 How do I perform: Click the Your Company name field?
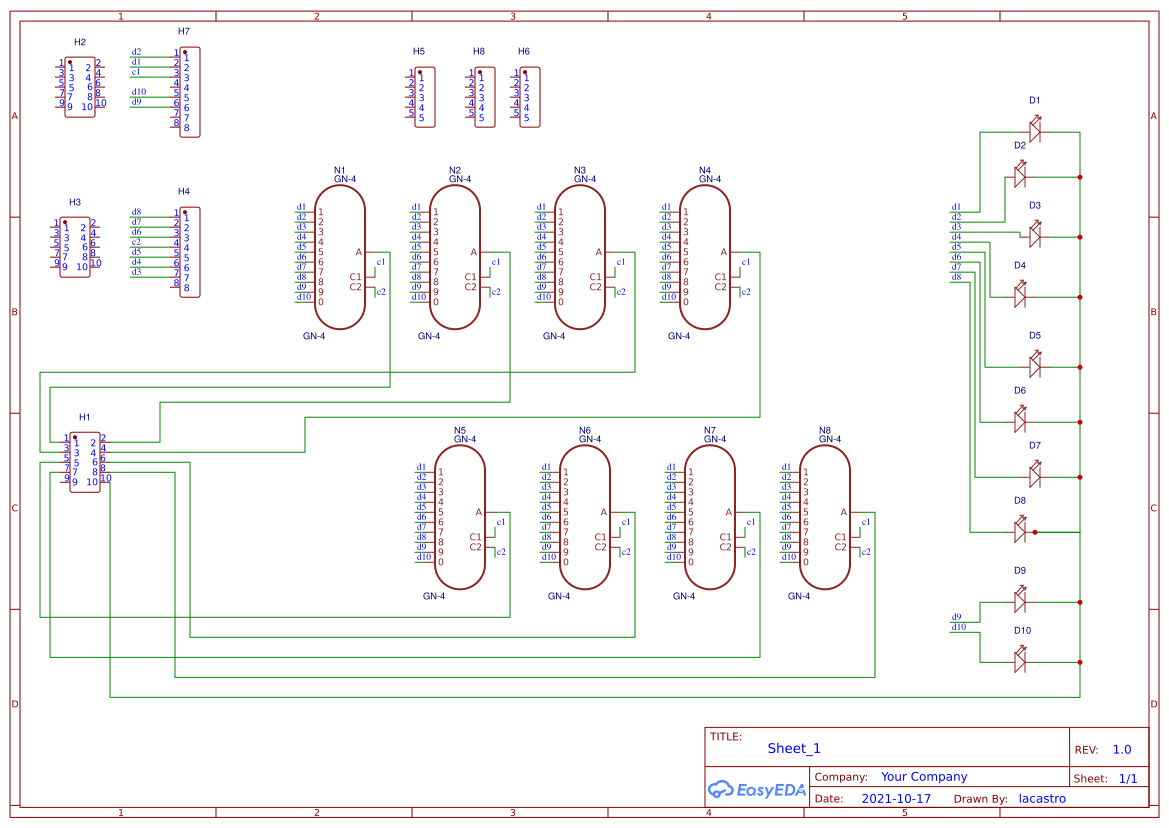(x=923, y=775)
